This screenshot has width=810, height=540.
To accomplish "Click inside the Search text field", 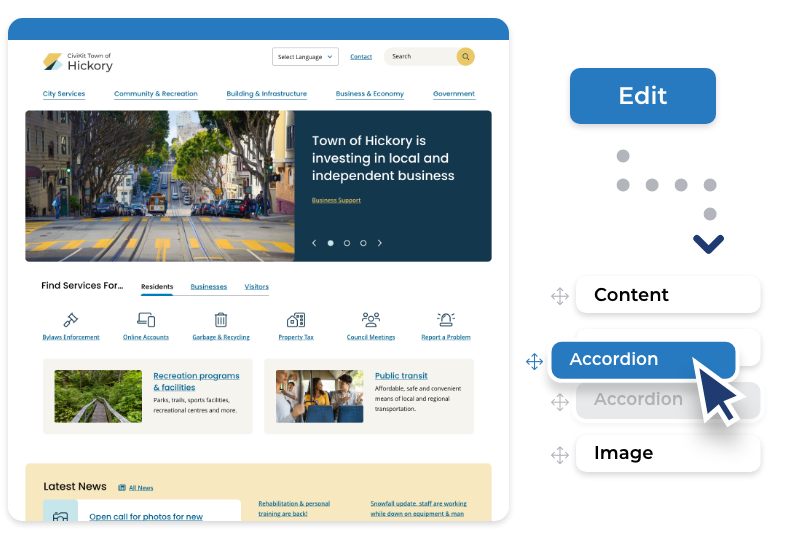I will click(420, 57).
